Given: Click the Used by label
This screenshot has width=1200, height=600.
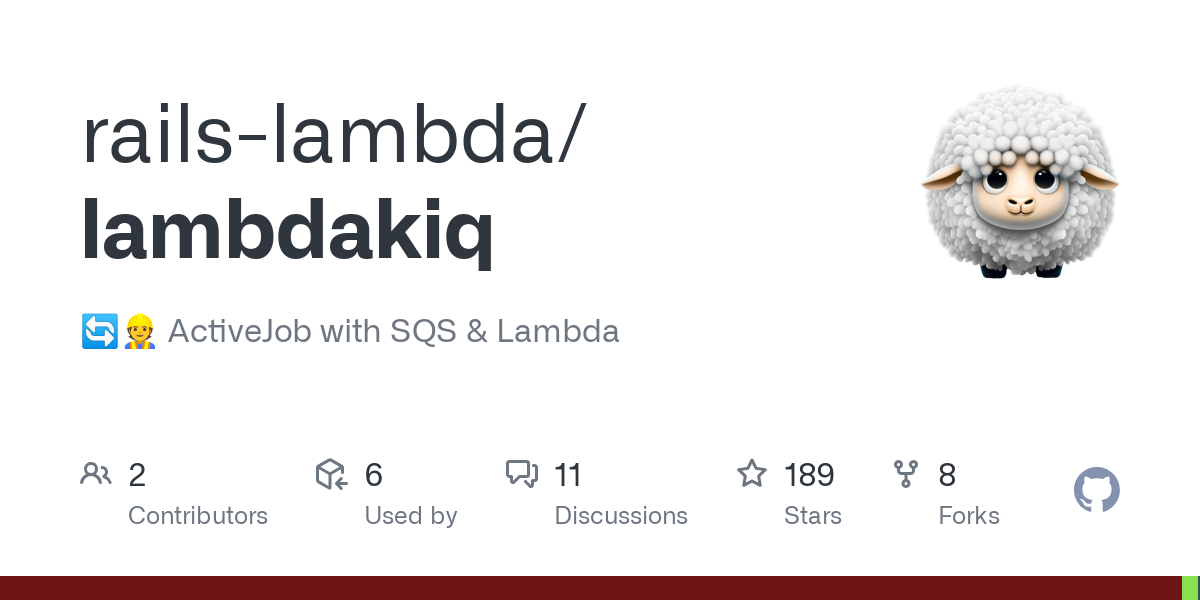Looking at the screenshot, I should 411,516.
